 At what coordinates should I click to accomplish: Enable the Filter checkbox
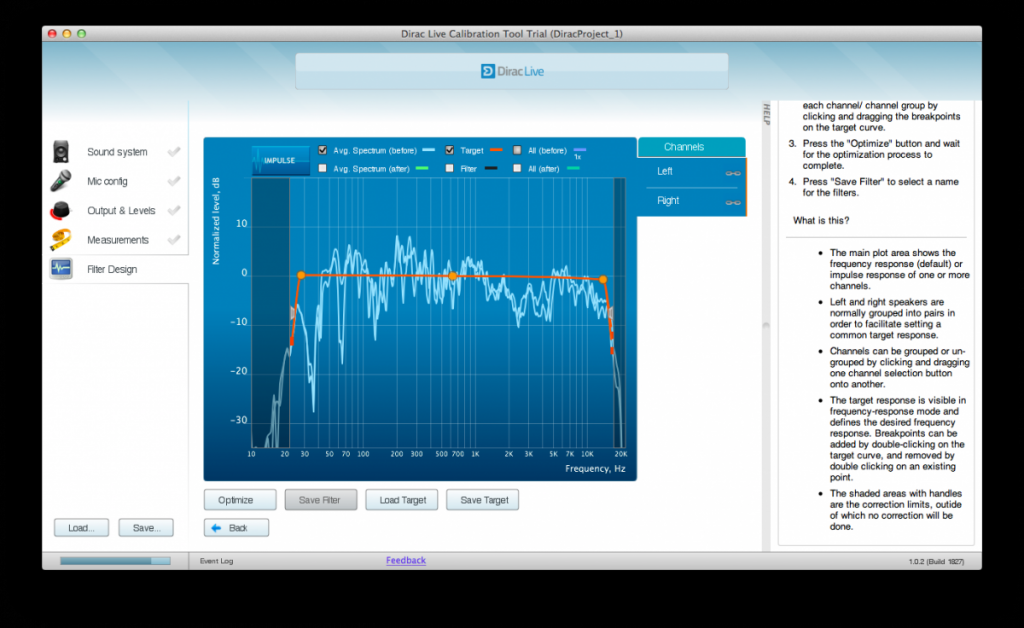(449, 168)
